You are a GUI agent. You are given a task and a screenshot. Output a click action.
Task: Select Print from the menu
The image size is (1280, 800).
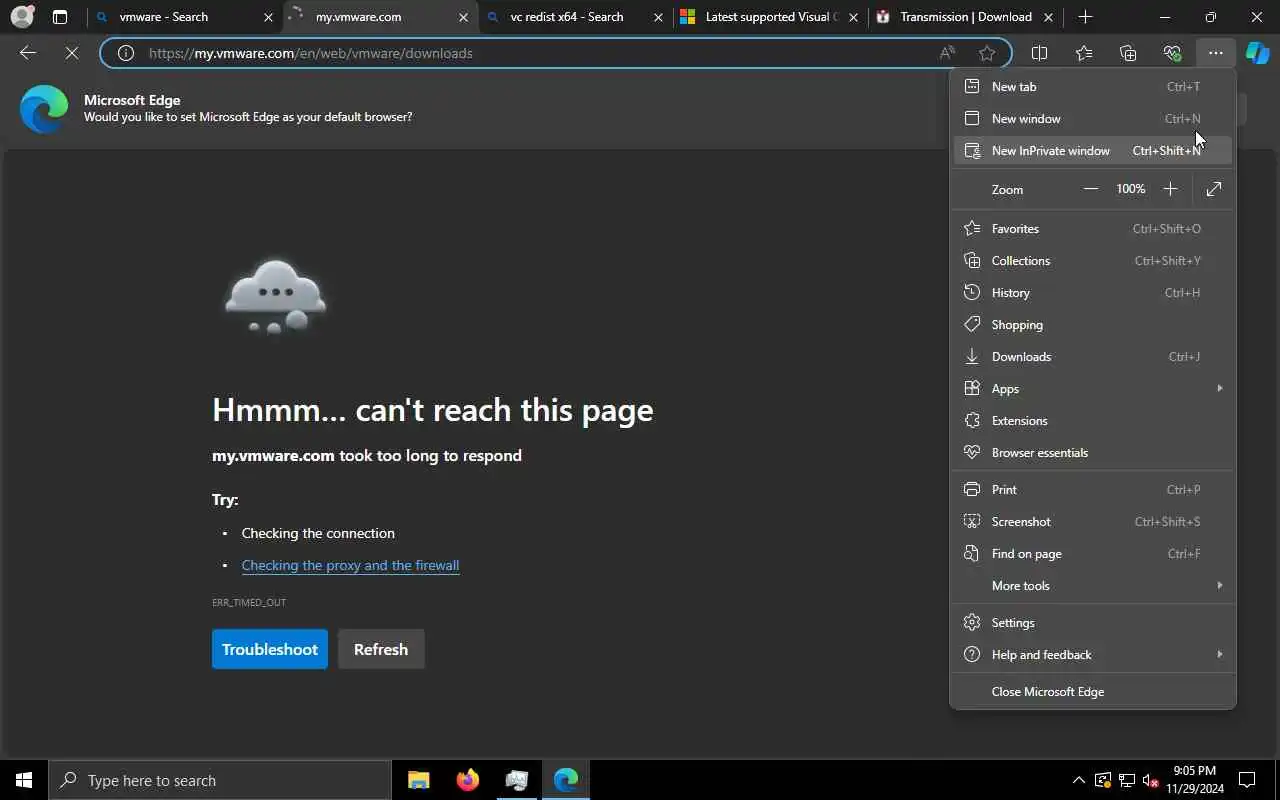point(1092,490)
